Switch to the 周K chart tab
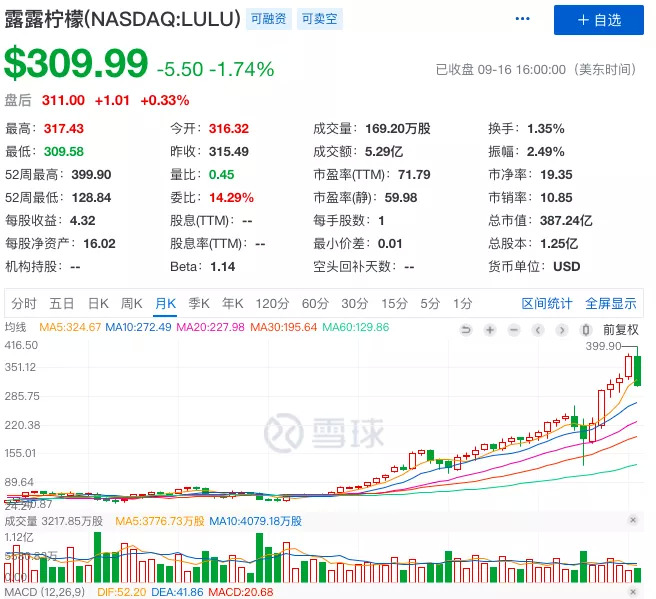The width and height of the screenshot is (656, 599). tap(131, 303)
